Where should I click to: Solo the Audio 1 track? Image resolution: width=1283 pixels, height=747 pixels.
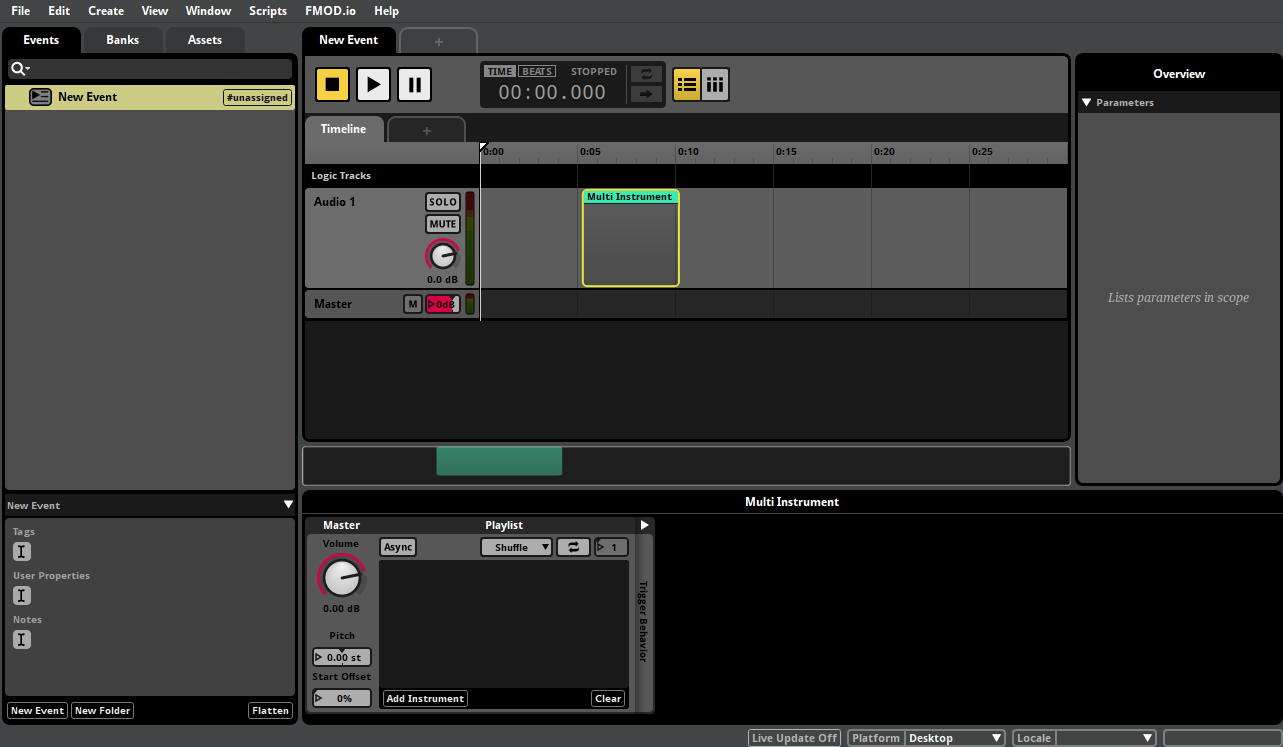(442, 201)
